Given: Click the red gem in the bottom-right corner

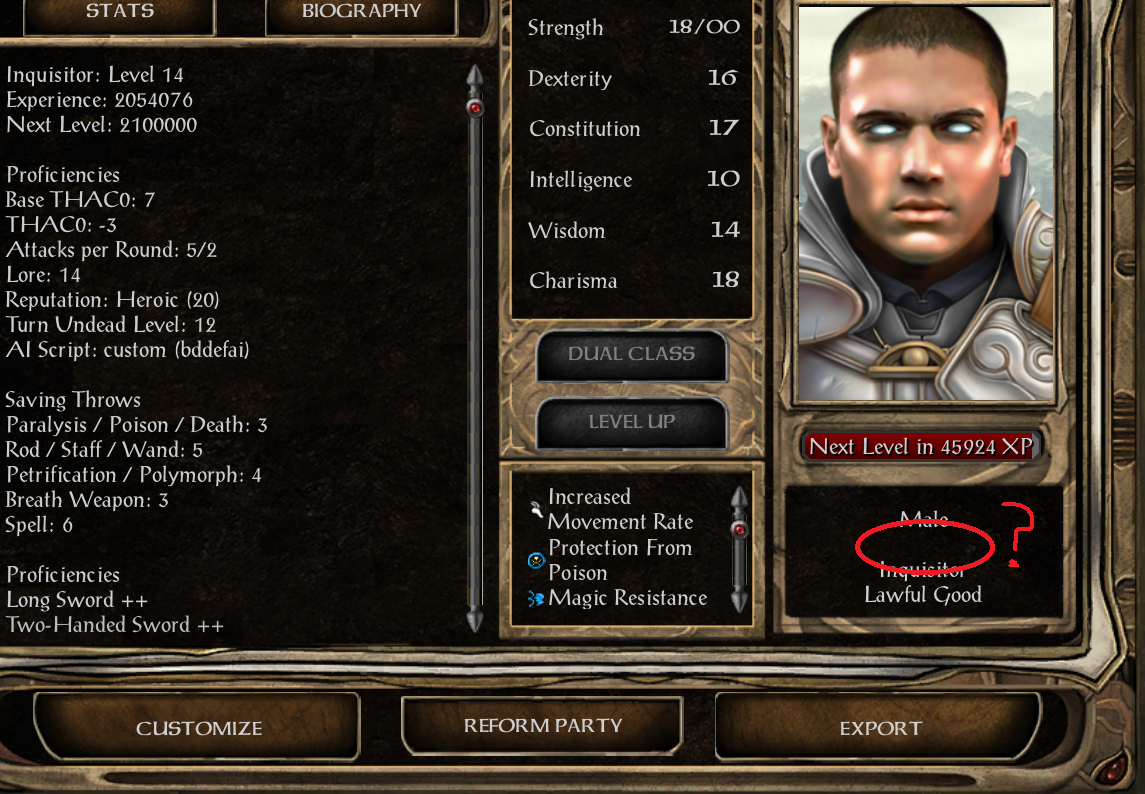Looking at the screenshot, I should pyautogui.click(x=1113, y=769).
